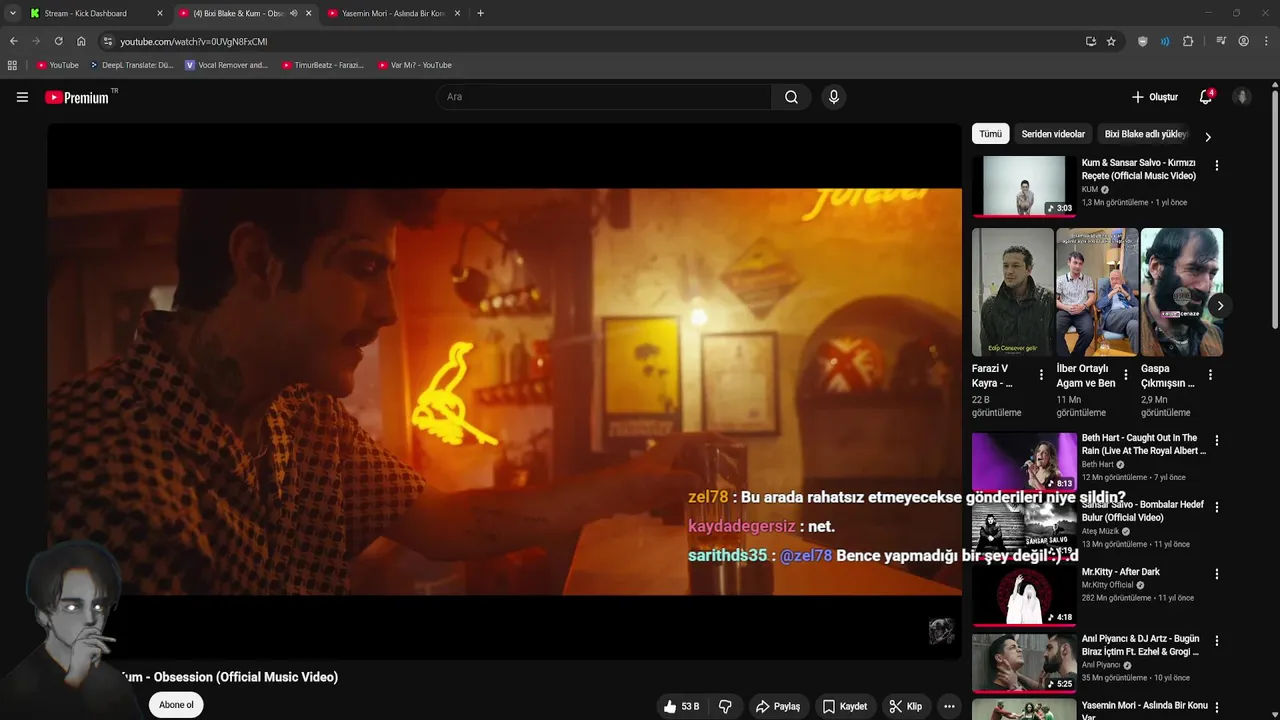This screenshot has height=720, width=1280.
Task: Open Var Mı? - YouTube bookmark
Action: pos(415,65)
